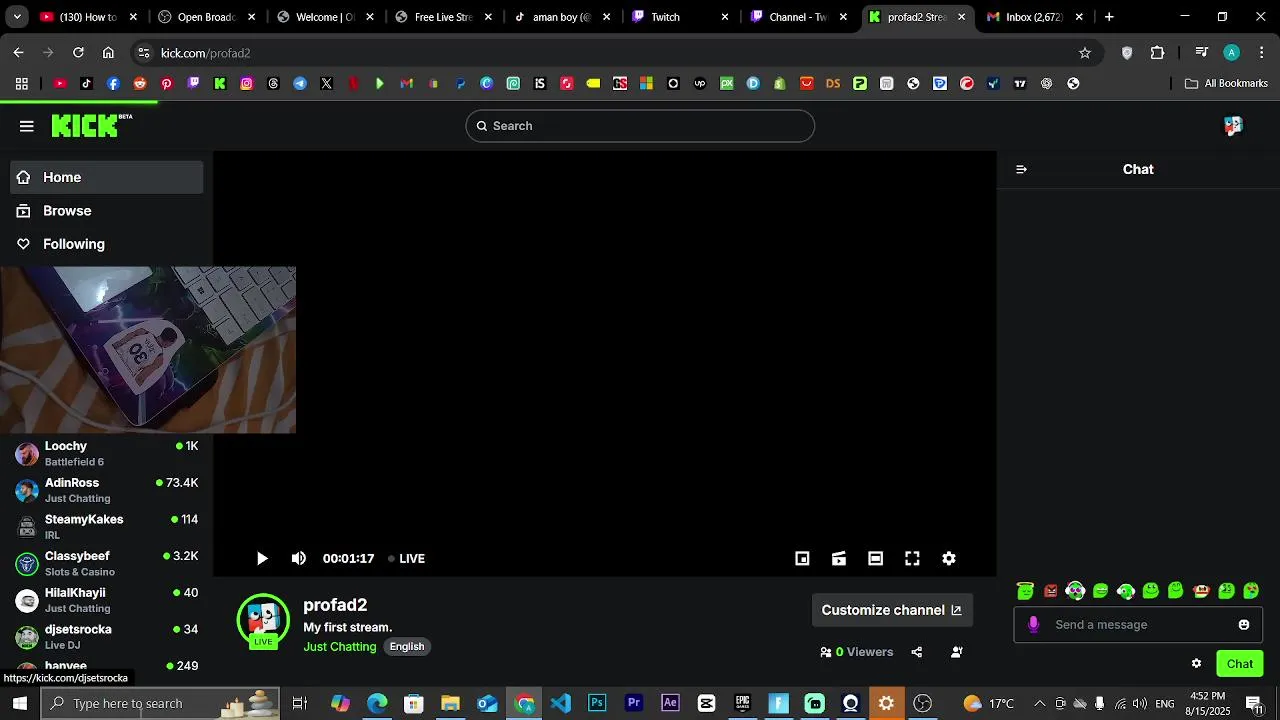1280x720 pixels.
Task: Open Browse in the sidebar
Action: [x=107, y=211]
